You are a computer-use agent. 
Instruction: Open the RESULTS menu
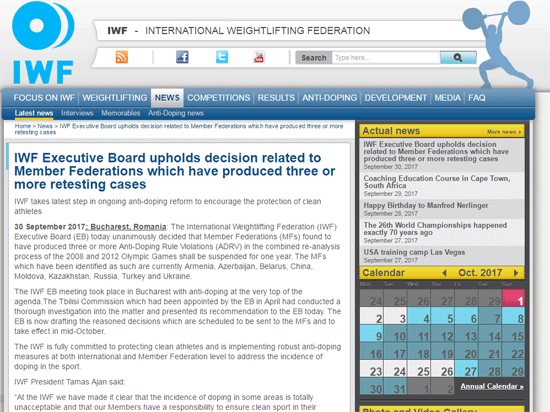pos(276,98)
